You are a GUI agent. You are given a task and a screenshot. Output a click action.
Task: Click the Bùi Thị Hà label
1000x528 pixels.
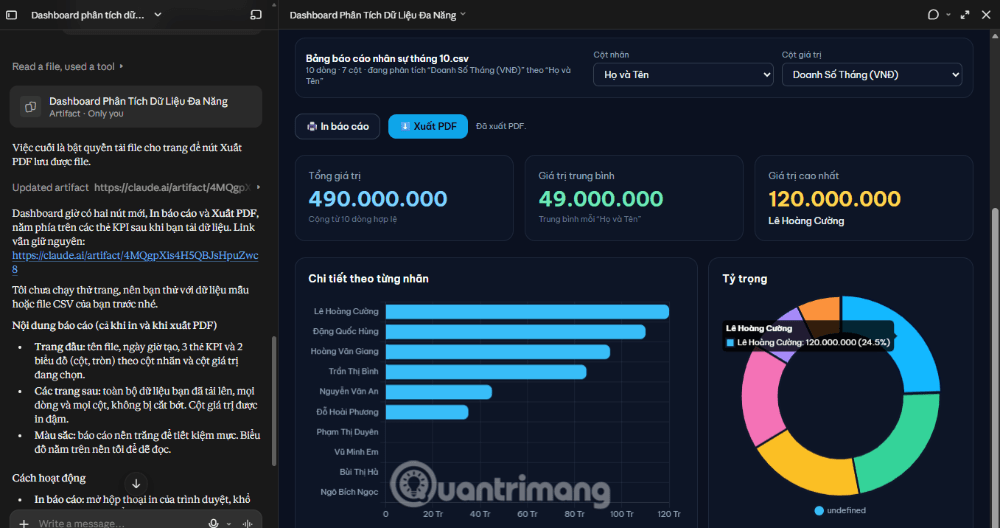pos(358,472)
